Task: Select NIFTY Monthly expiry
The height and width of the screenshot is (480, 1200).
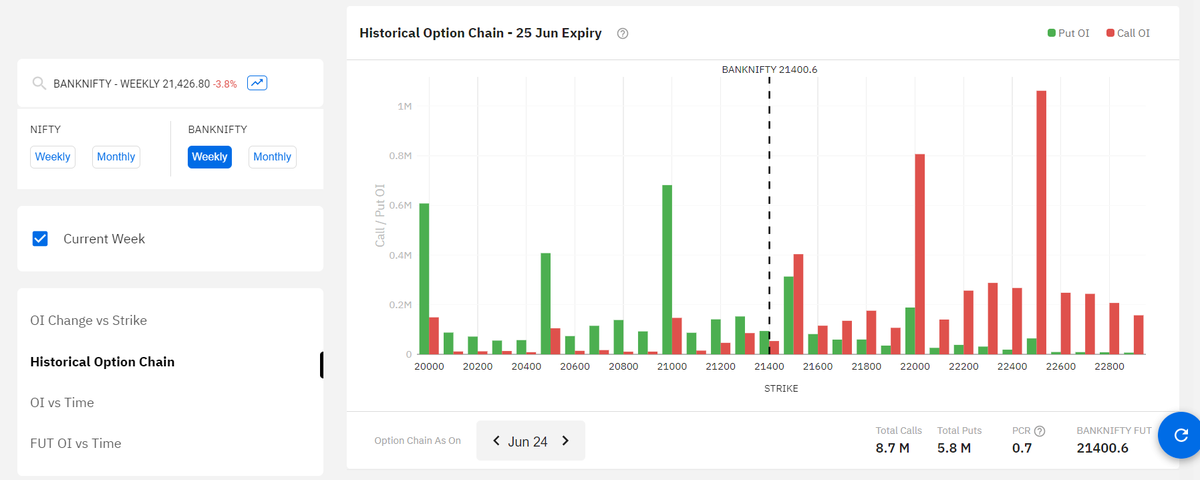Action: point(116,157)
